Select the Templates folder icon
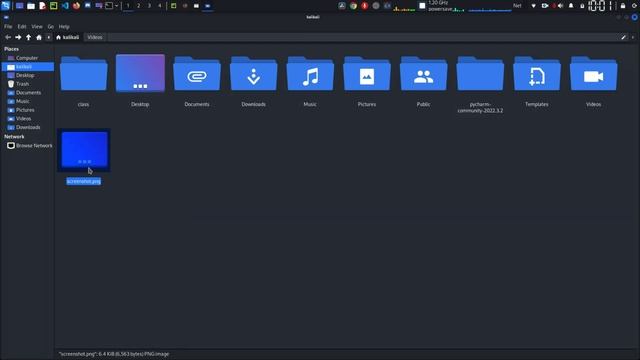Viewport: 640px width, 360px height. click(x=537, y=73)
